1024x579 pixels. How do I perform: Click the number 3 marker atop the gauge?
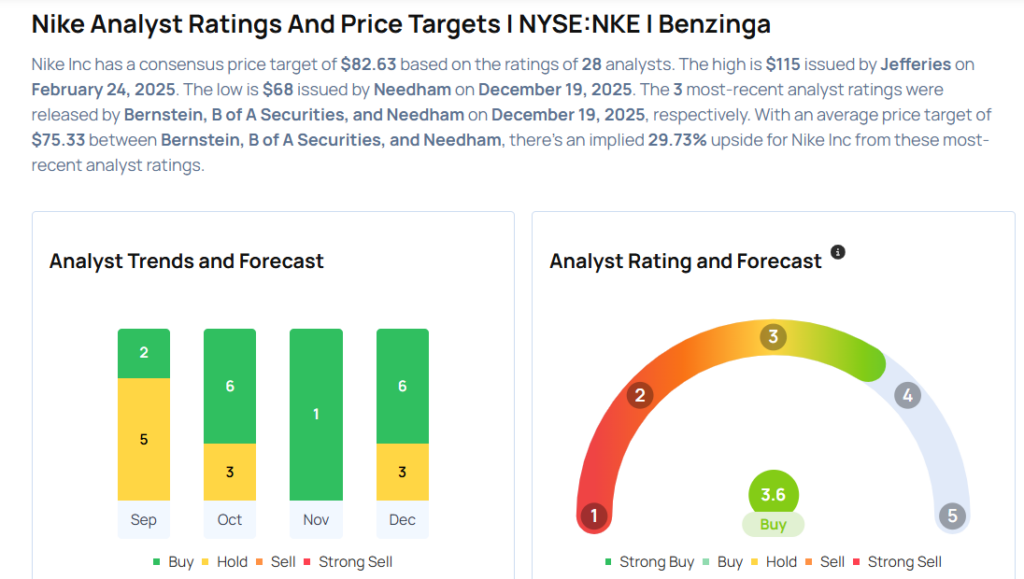[772, 336]
